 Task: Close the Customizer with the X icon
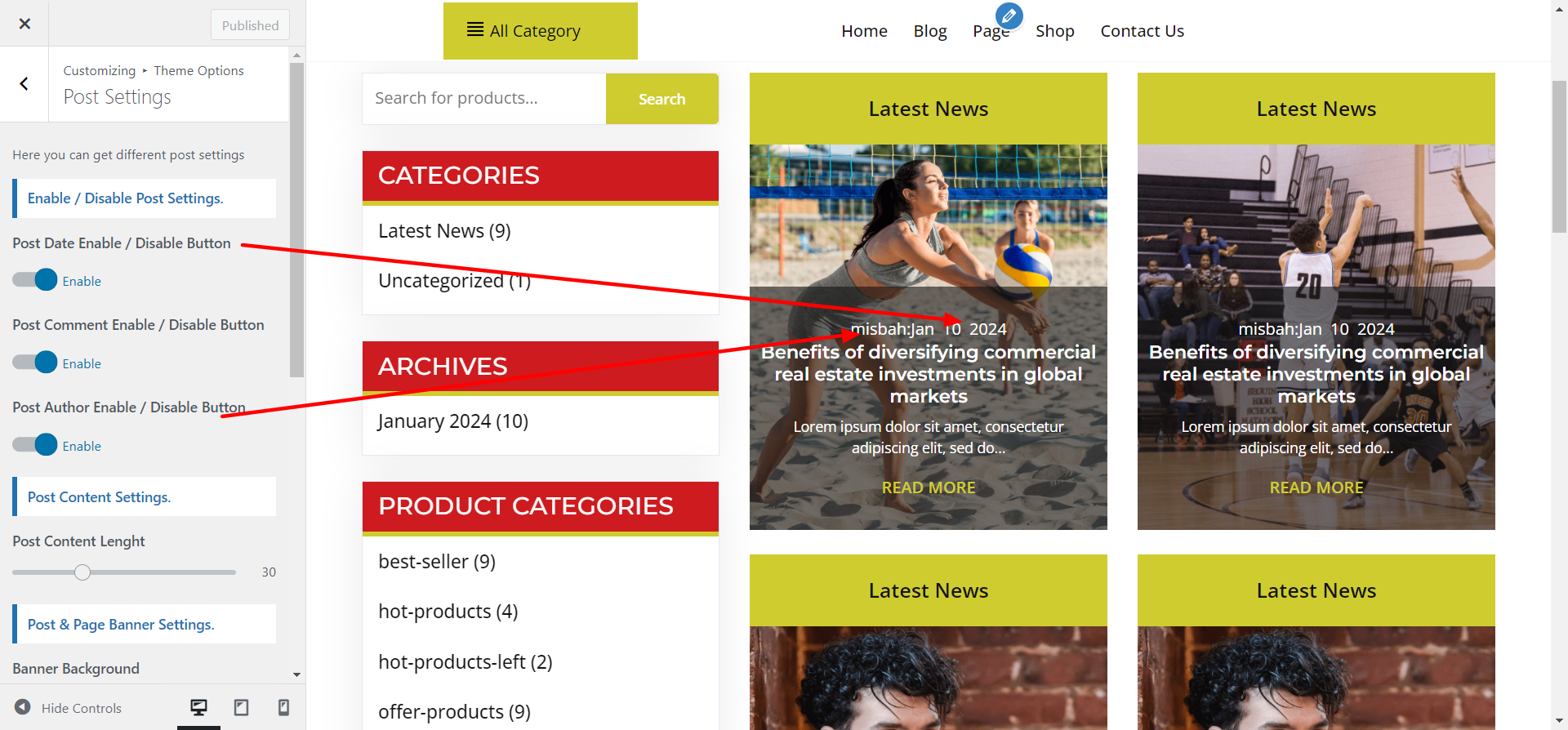(24, 24)
